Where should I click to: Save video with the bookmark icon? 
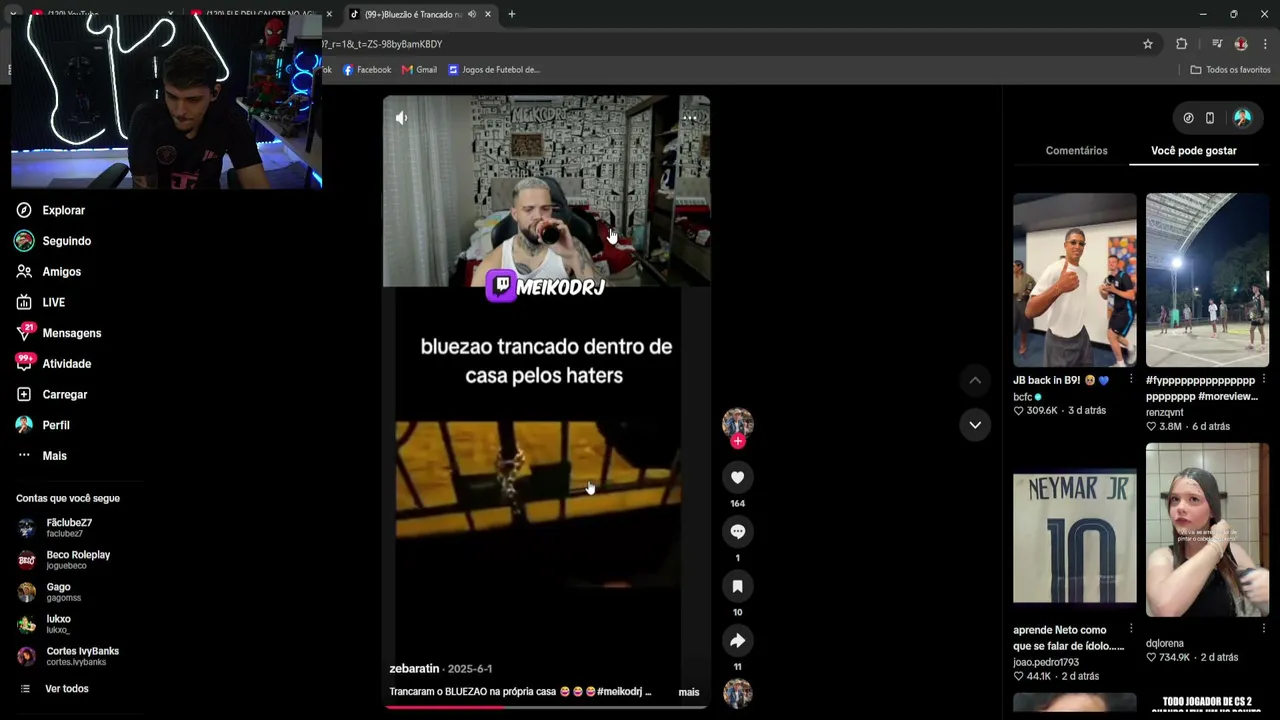tap(737, 586)
